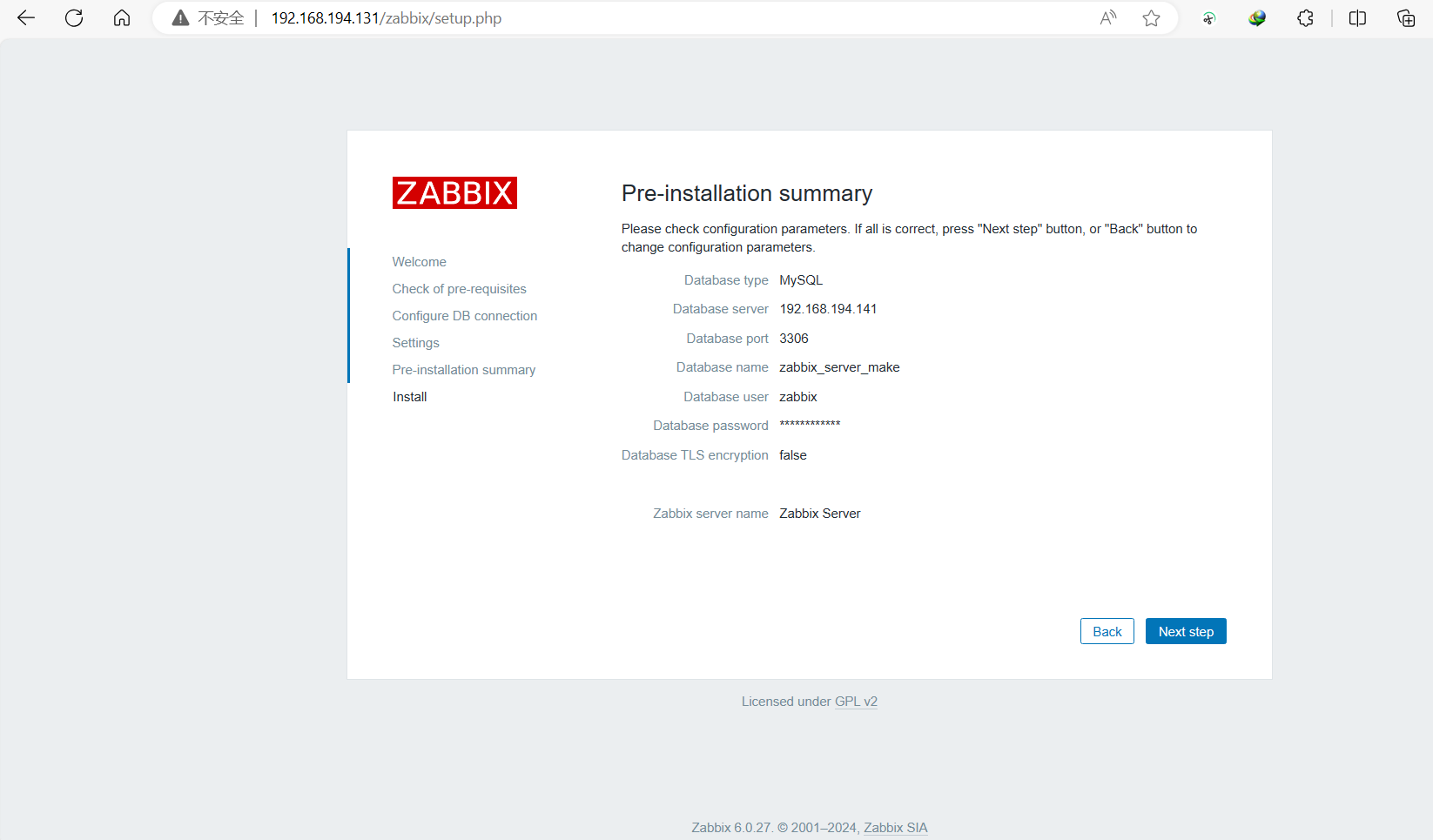This screenshot has width=1433, height=840.
Task: Select Check of pre-requisites step
Action: tap(459, 289)
